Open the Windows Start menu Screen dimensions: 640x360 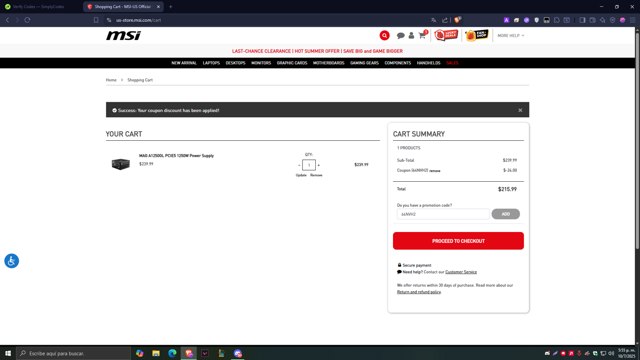click(x=8, y=353)
